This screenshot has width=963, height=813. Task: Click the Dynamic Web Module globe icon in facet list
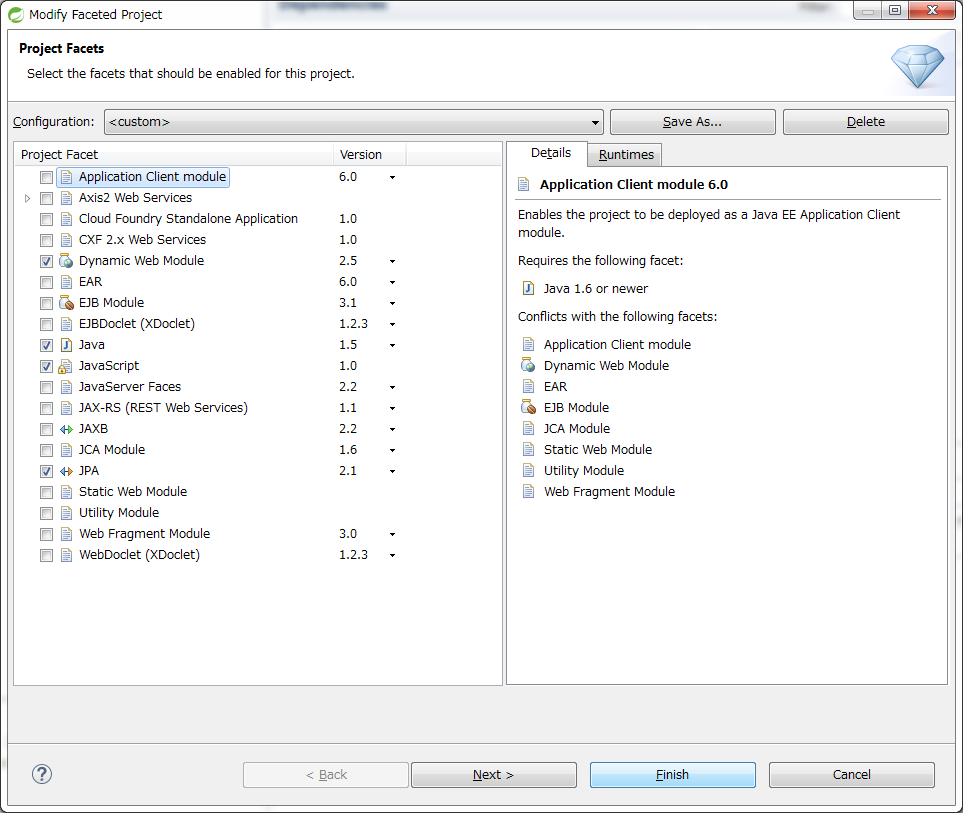[66, 261]
